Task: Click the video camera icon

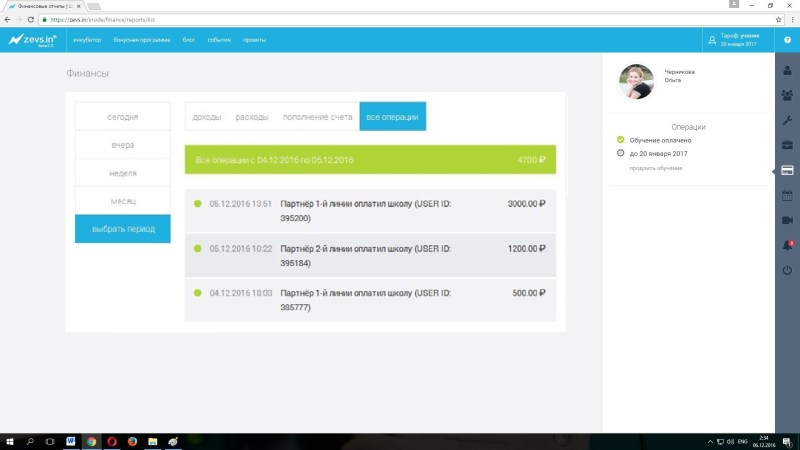Action: [787, 220]
